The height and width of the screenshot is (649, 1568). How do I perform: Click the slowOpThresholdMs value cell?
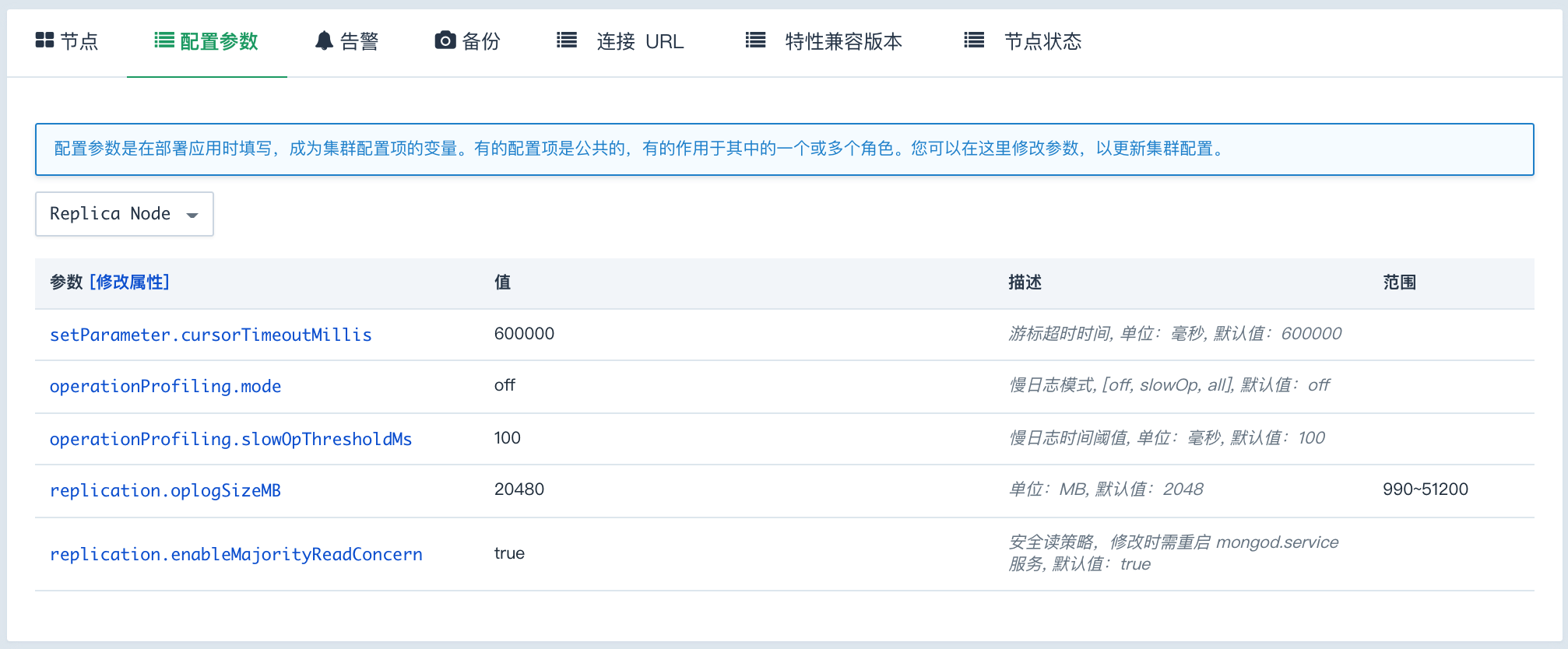(x=507, y=438)
